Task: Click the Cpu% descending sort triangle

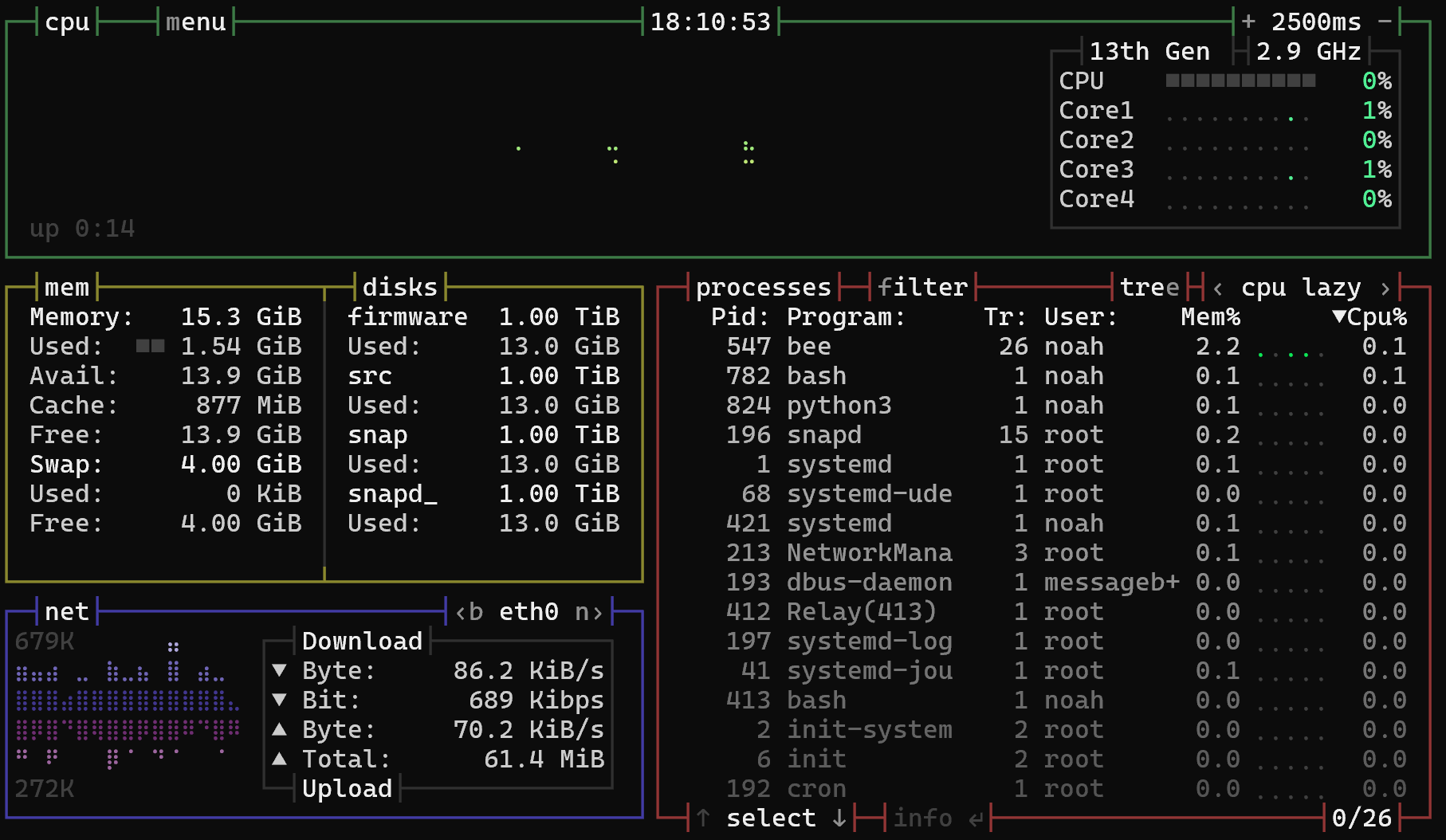Action: coord(1339,316)
